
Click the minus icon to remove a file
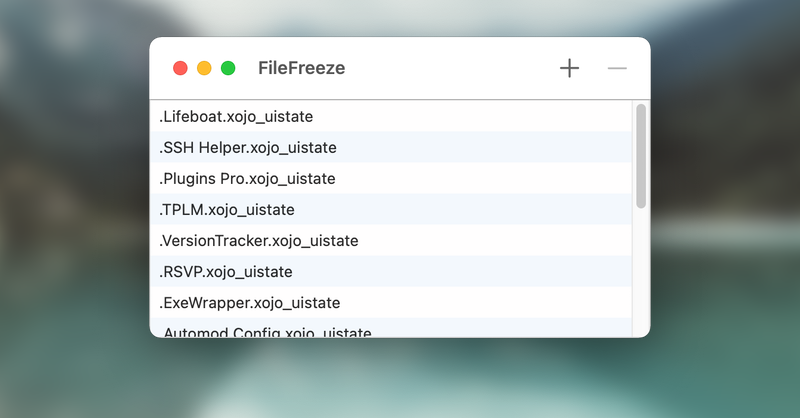[617, 68]
